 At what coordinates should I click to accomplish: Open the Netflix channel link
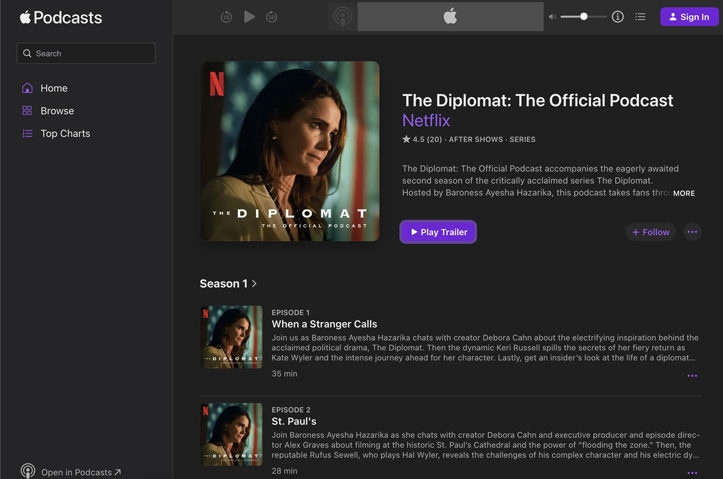[x=426, y=120]
